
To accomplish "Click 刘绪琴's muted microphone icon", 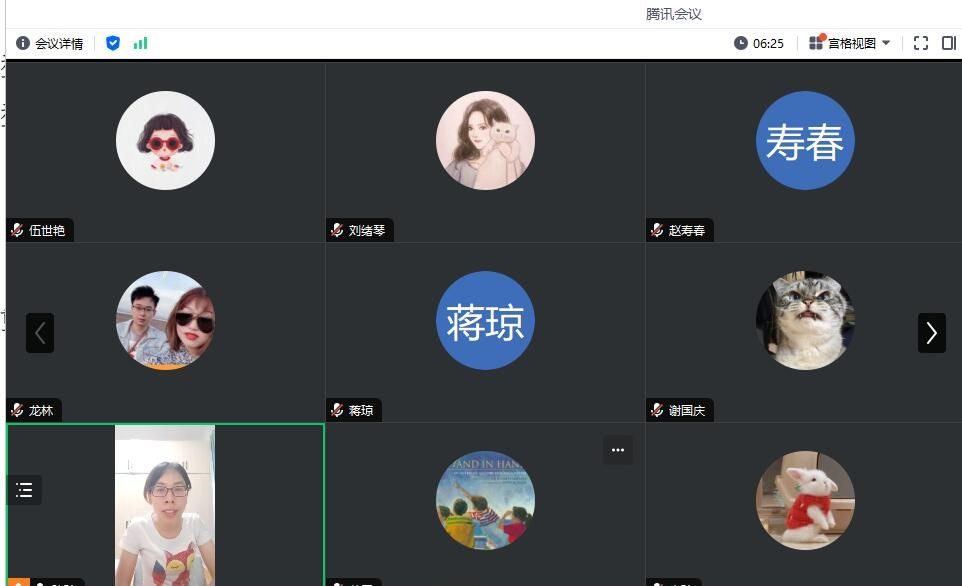I will 337,230.
